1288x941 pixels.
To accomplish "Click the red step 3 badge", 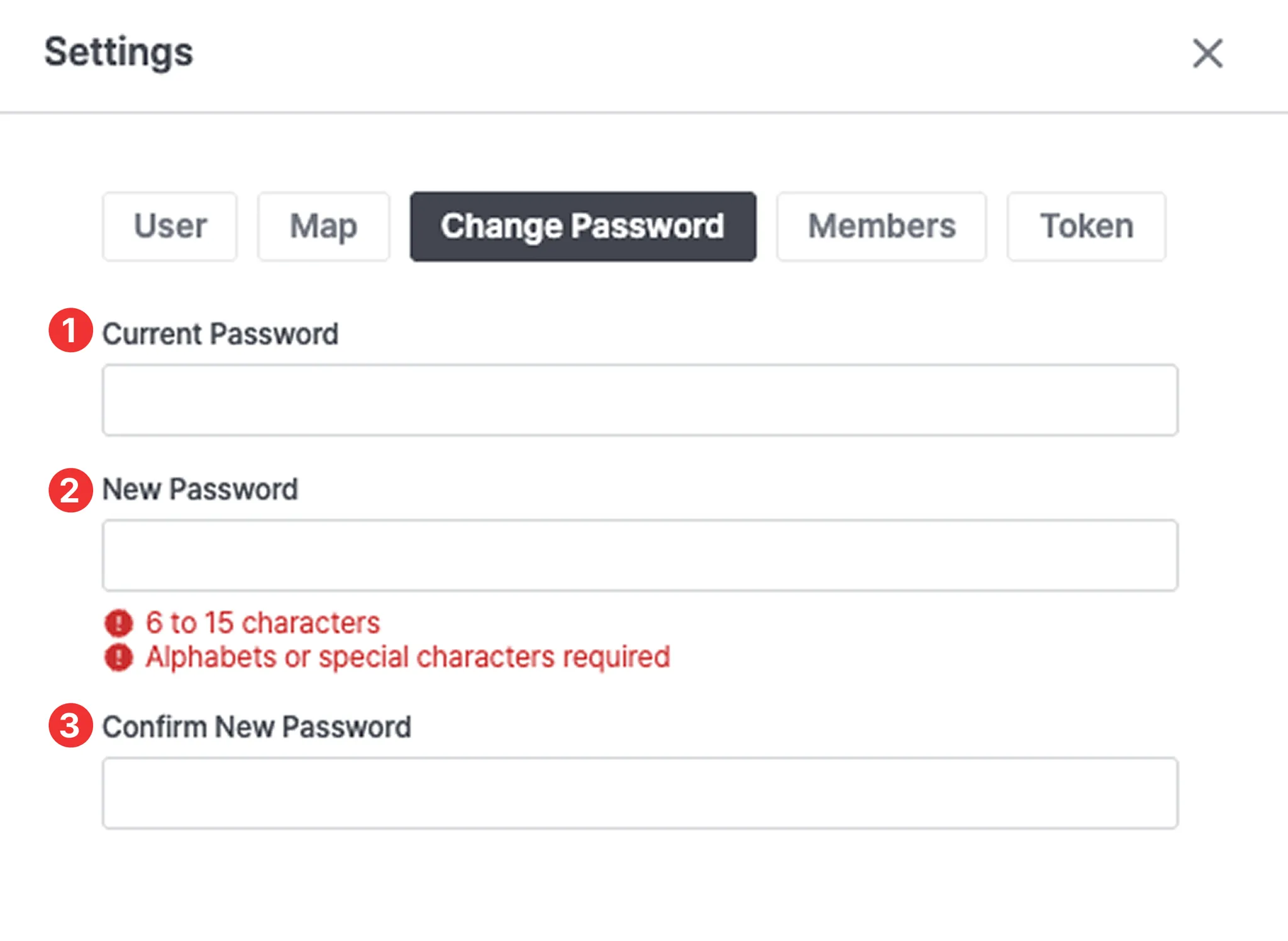I will click(70, 725).
